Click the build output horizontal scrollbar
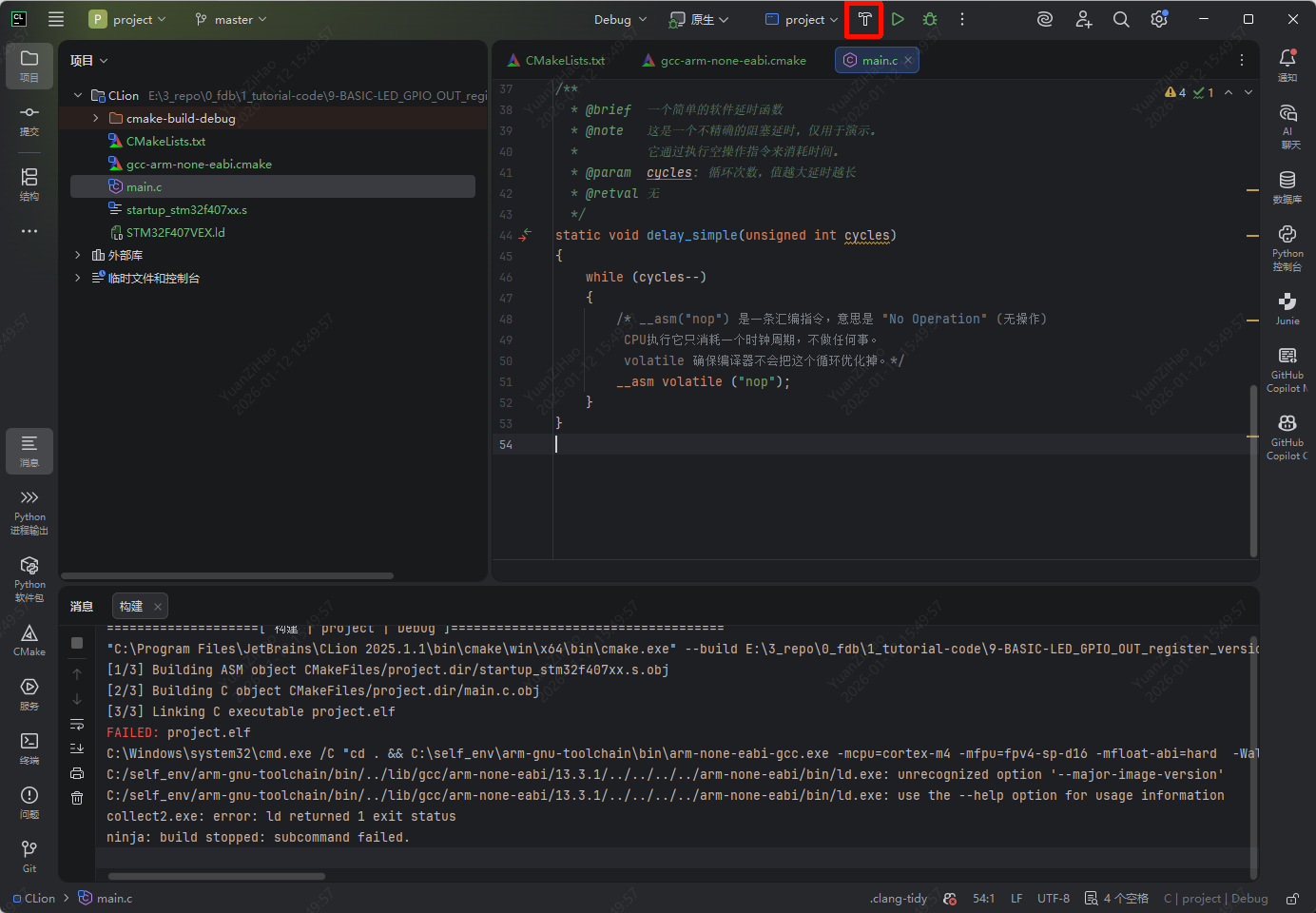This screenshot has width=1316, height=913. (x=217, y=876)
